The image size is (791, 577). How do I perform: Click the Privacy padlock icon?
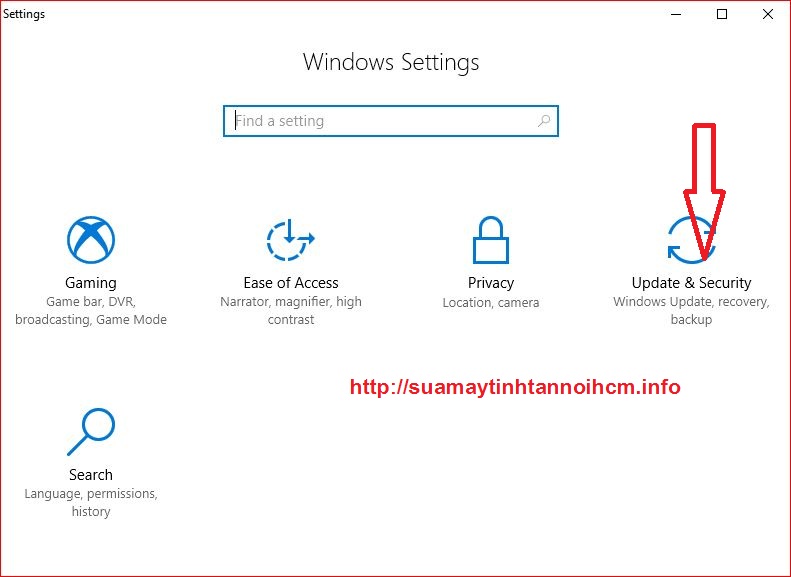click(490, 240)
